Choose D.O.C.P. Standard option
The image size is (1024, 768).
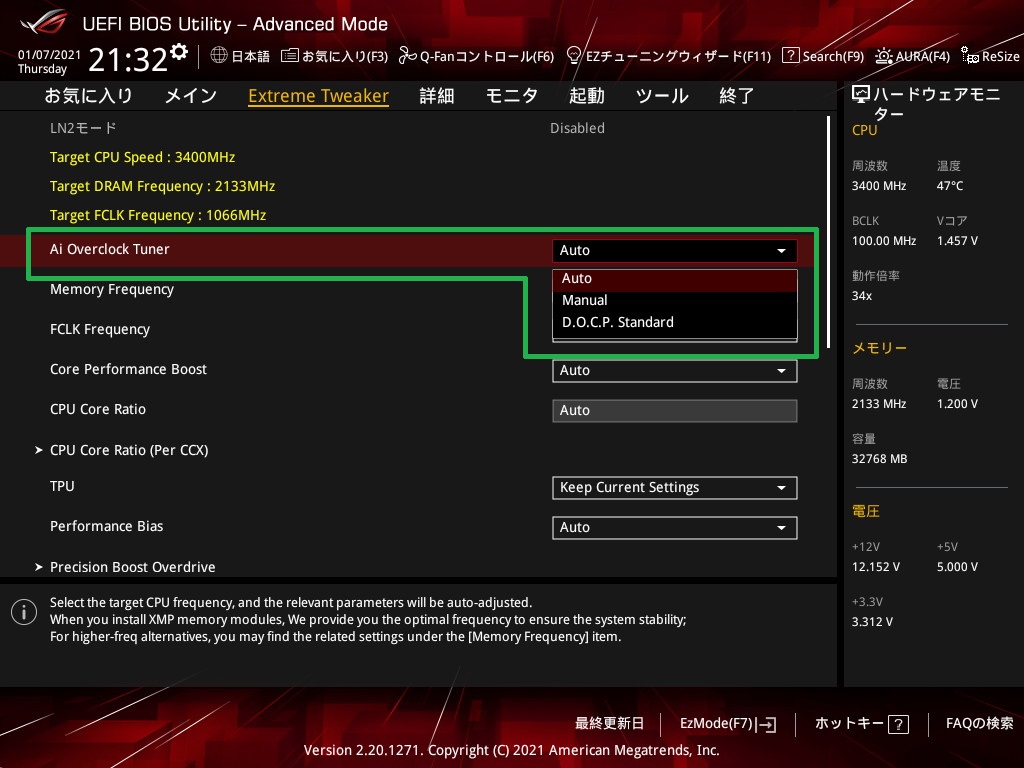point(675,323)
